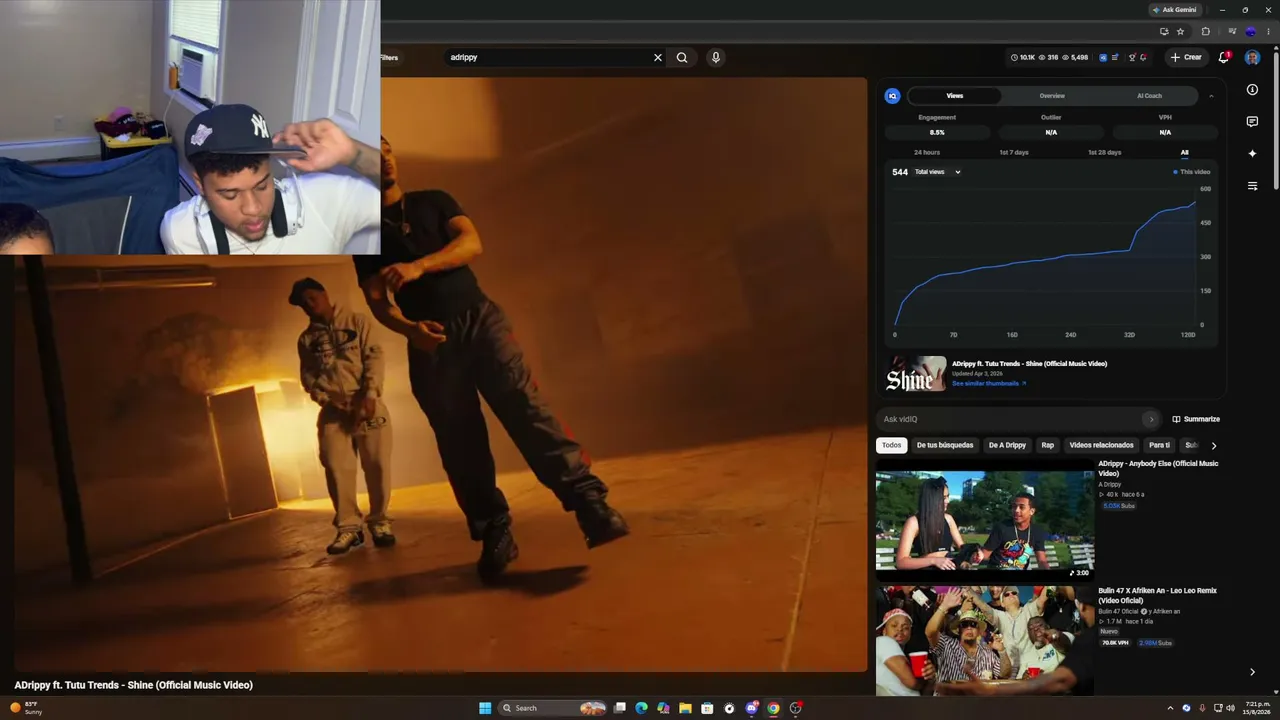Click the Shine video title below player
Viewport: 1280px width, 720px height.
[133, 685]
